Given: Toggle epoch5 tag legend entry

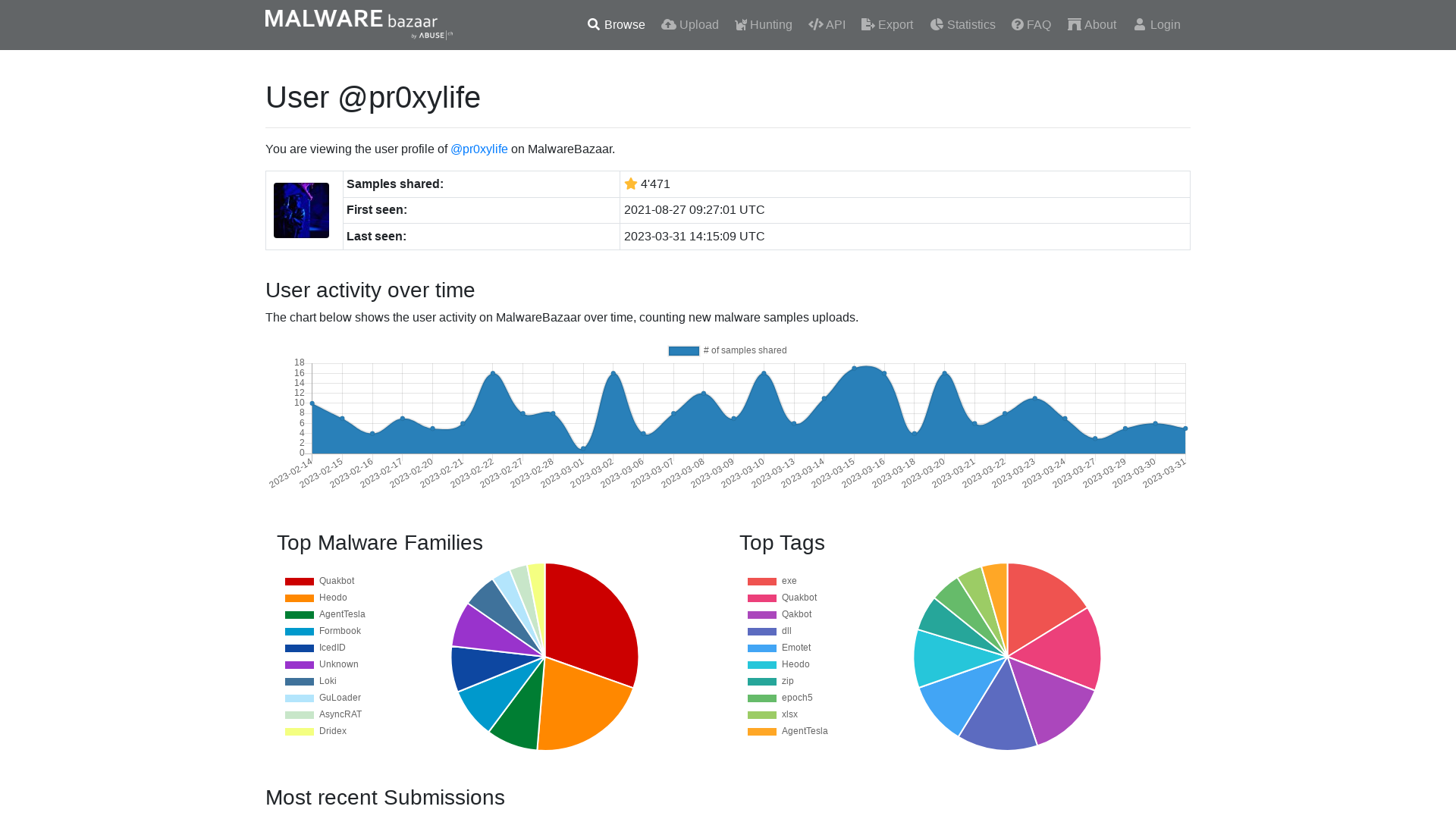Looking at the screenshot, I should [780, 698].
